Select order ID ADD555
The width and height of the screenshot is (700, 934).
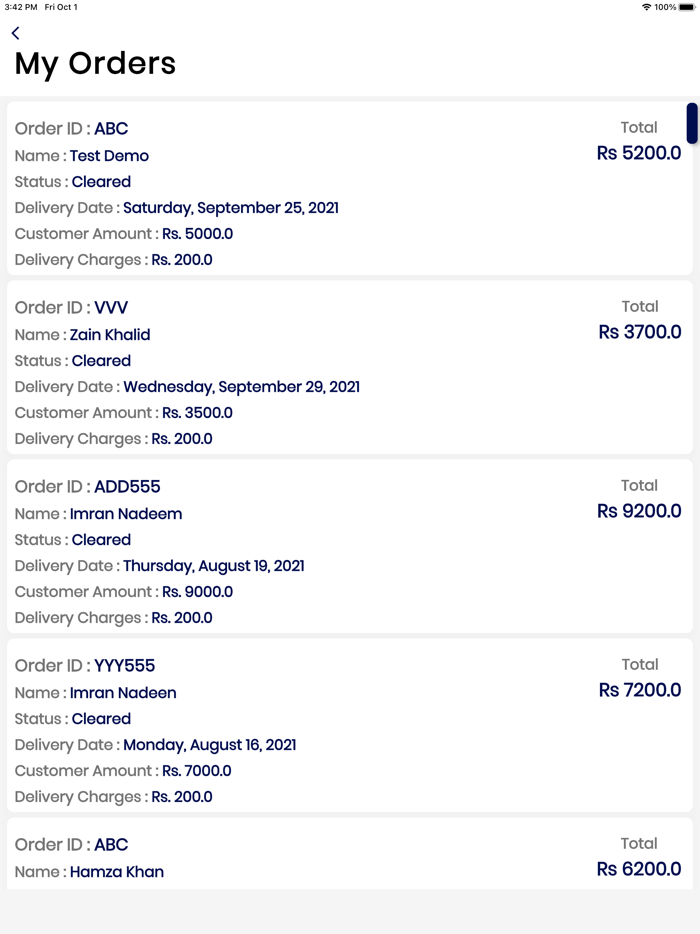127,487
